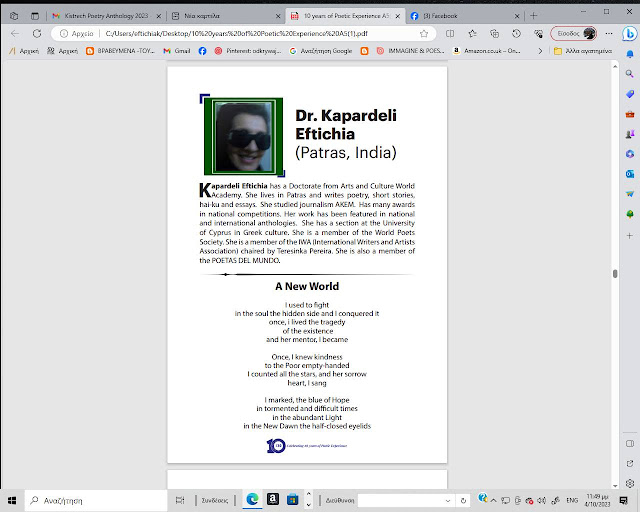The image size is (640, 512).
Task: Go back using the back arrow
Action: [15, 33]
